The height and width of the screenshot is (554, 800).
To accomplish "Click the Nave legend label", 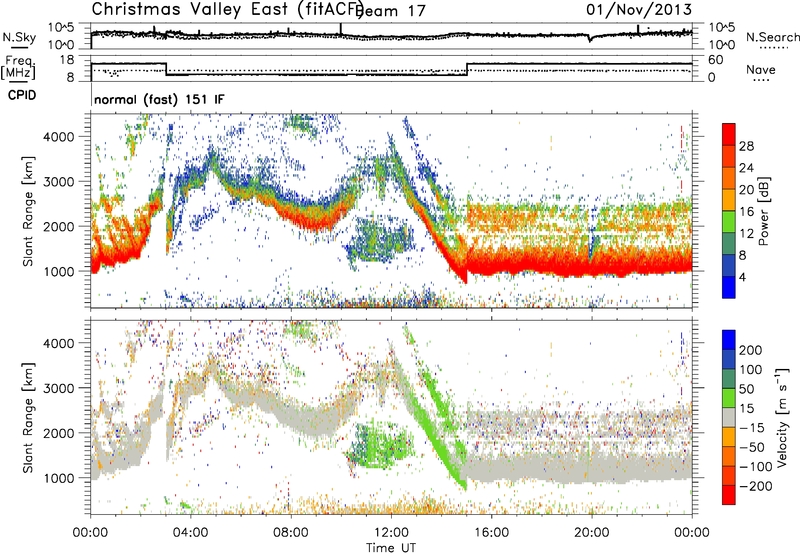I will click(761, 70).
